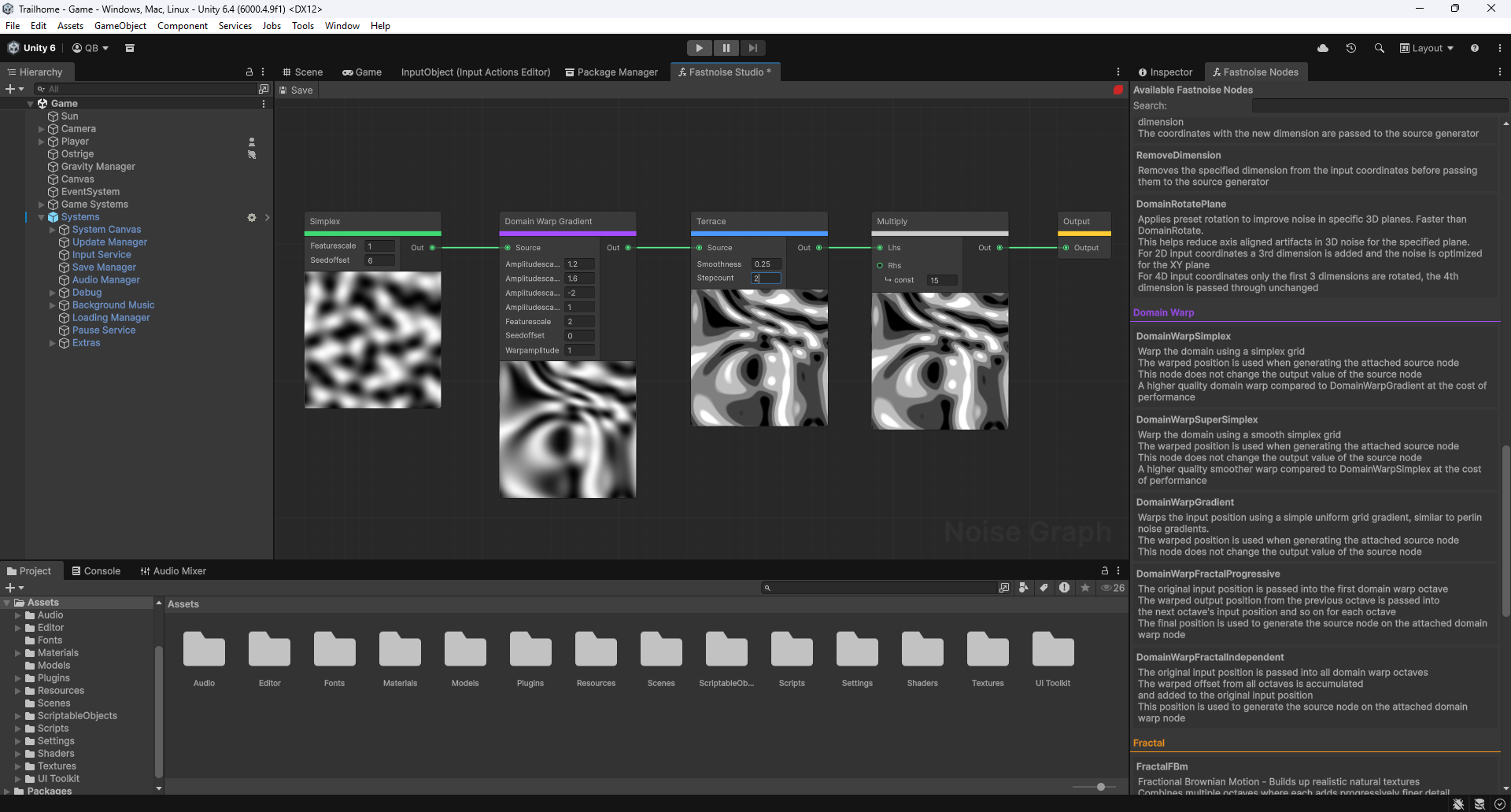Switch to the Inspector tab
The width and height of the screenshot is (1511, 812).
(x=1166, y=72)
